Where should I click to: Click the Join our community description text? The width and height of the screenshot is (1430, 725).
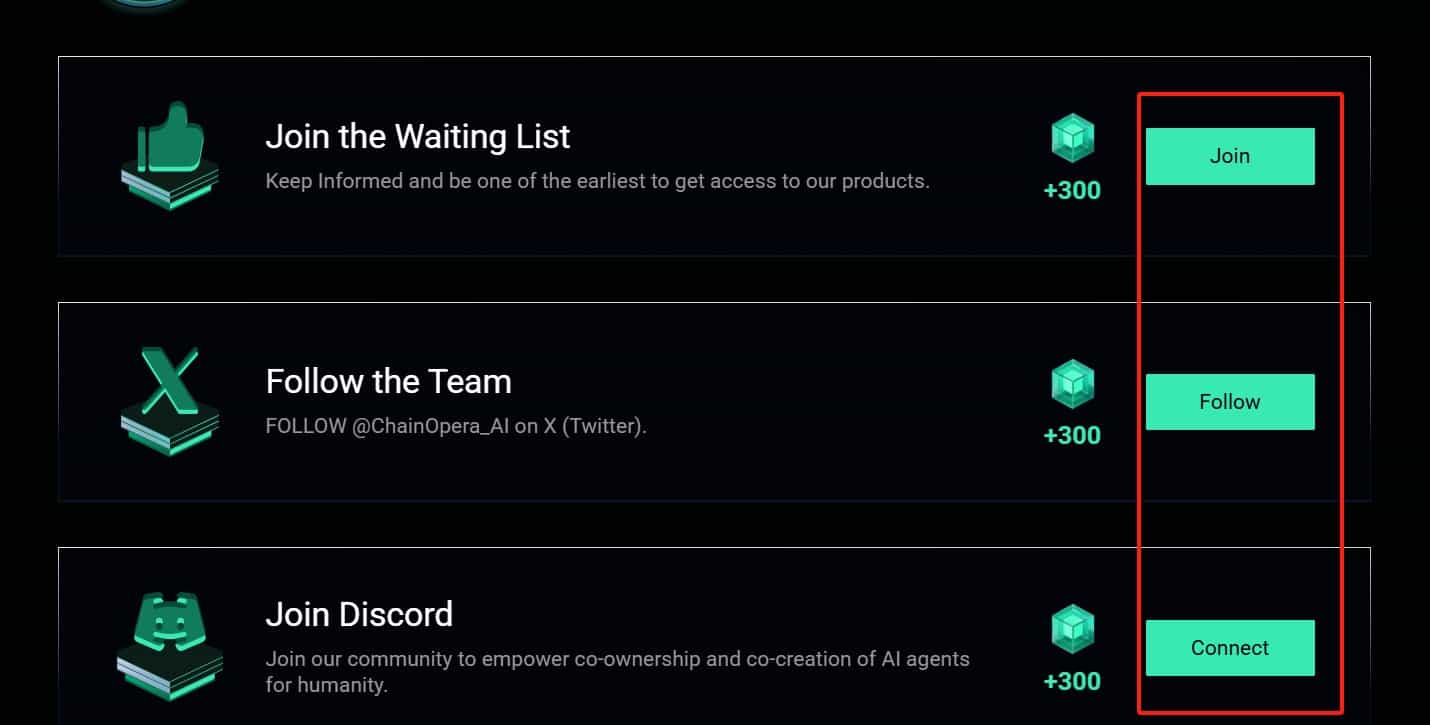pos(617,672)
